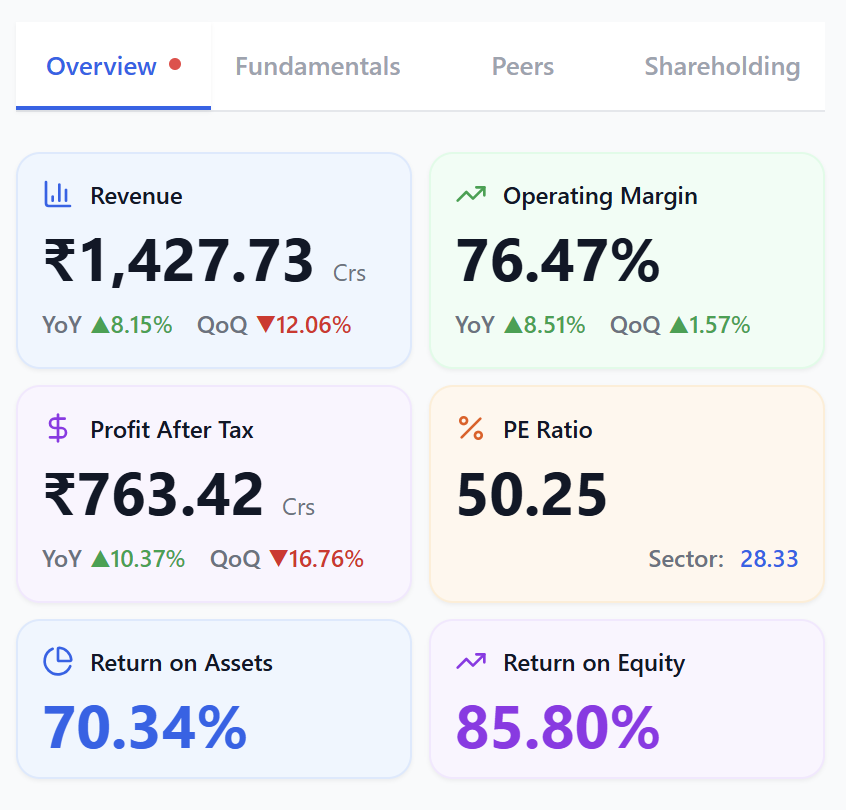This screenshot has width=846, height=810.
Task: Click the pie chart icon for Return on Assets
Action: tap(58, 661)
